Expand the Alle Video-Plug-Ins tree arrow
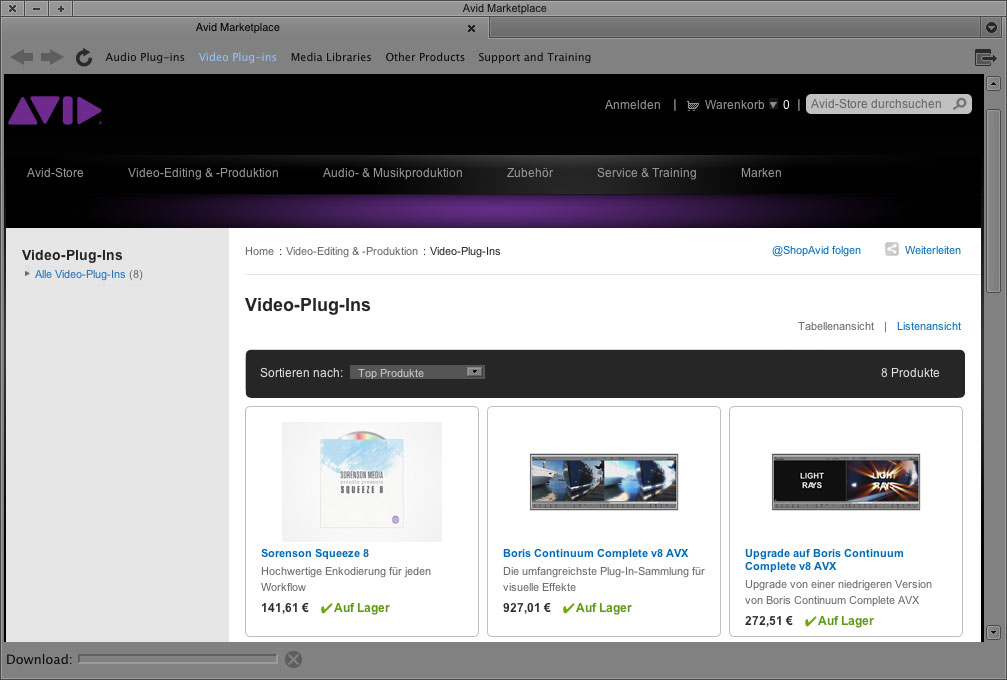The image size is (1007, 680). 27,274
